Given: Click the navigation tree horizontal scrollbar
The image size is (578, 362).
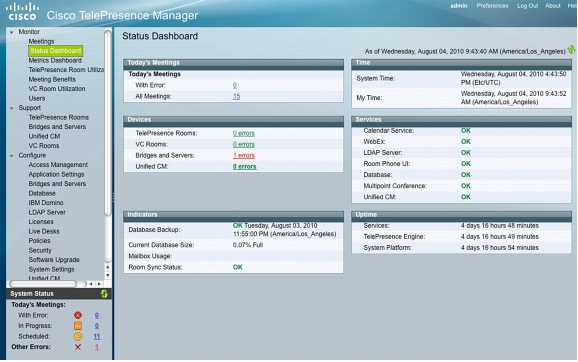Looking at the screenshot, I should point(43,284).
